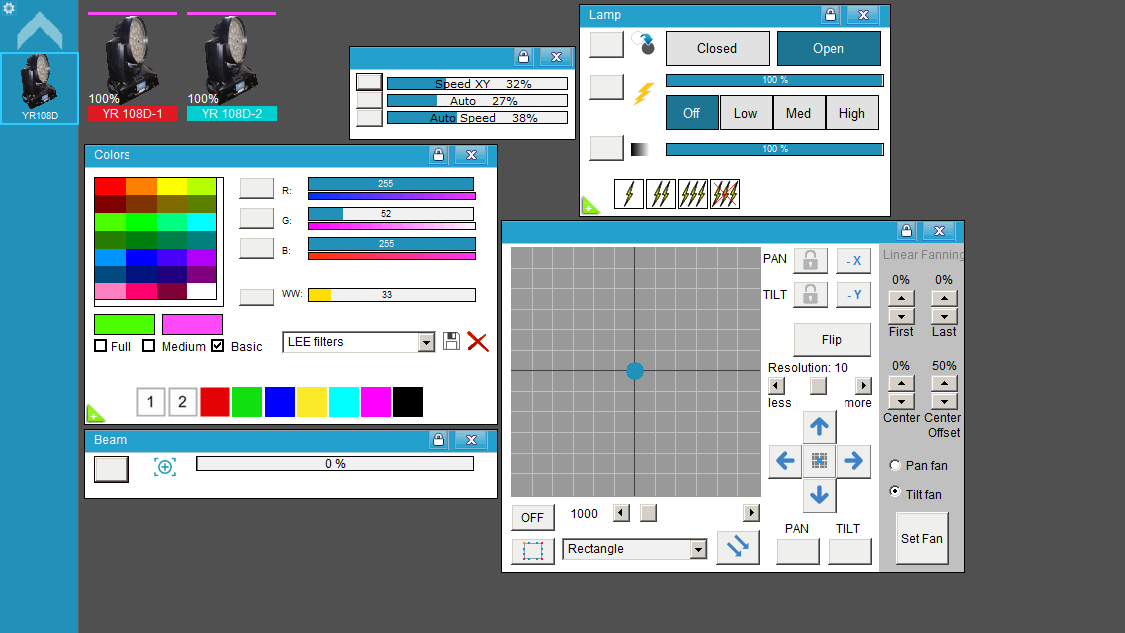Click the dashed rectangle shape icon
This screenshot has height=633, width=1125.
533,550
